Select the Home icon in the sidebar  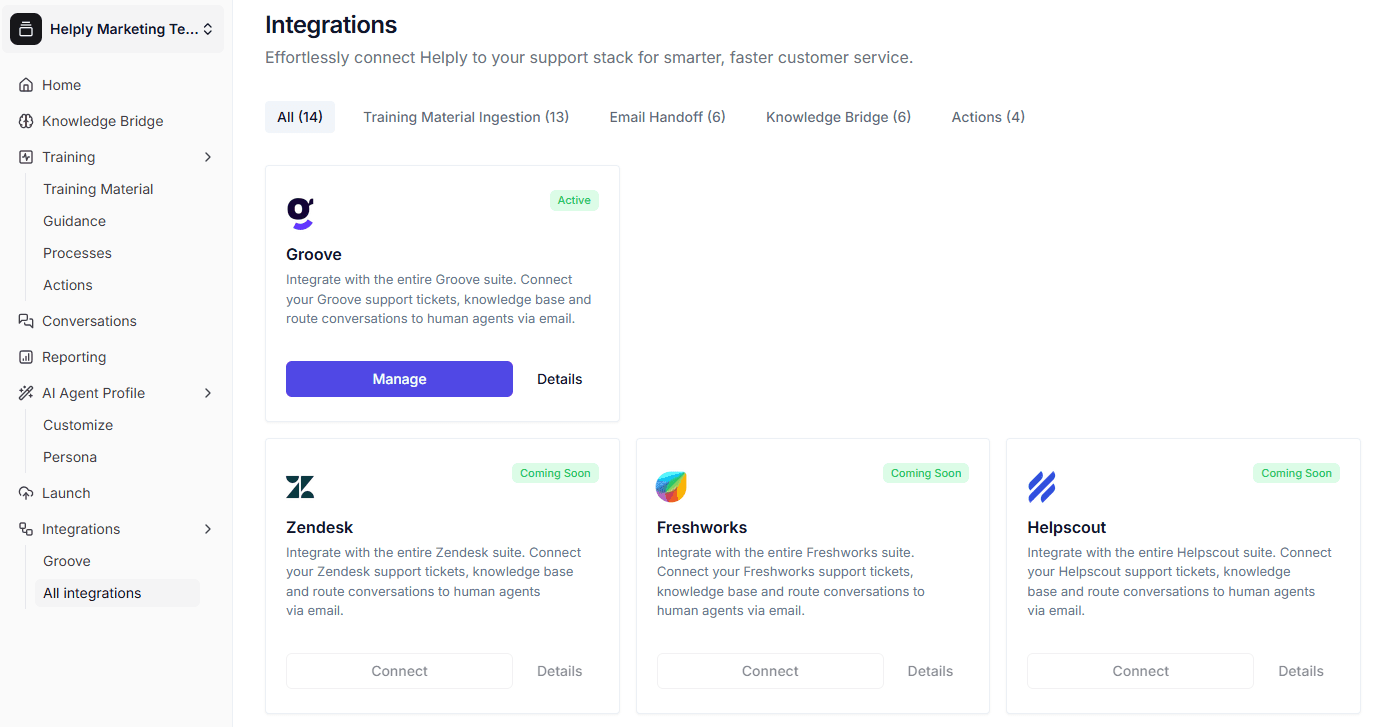point(25,84)
